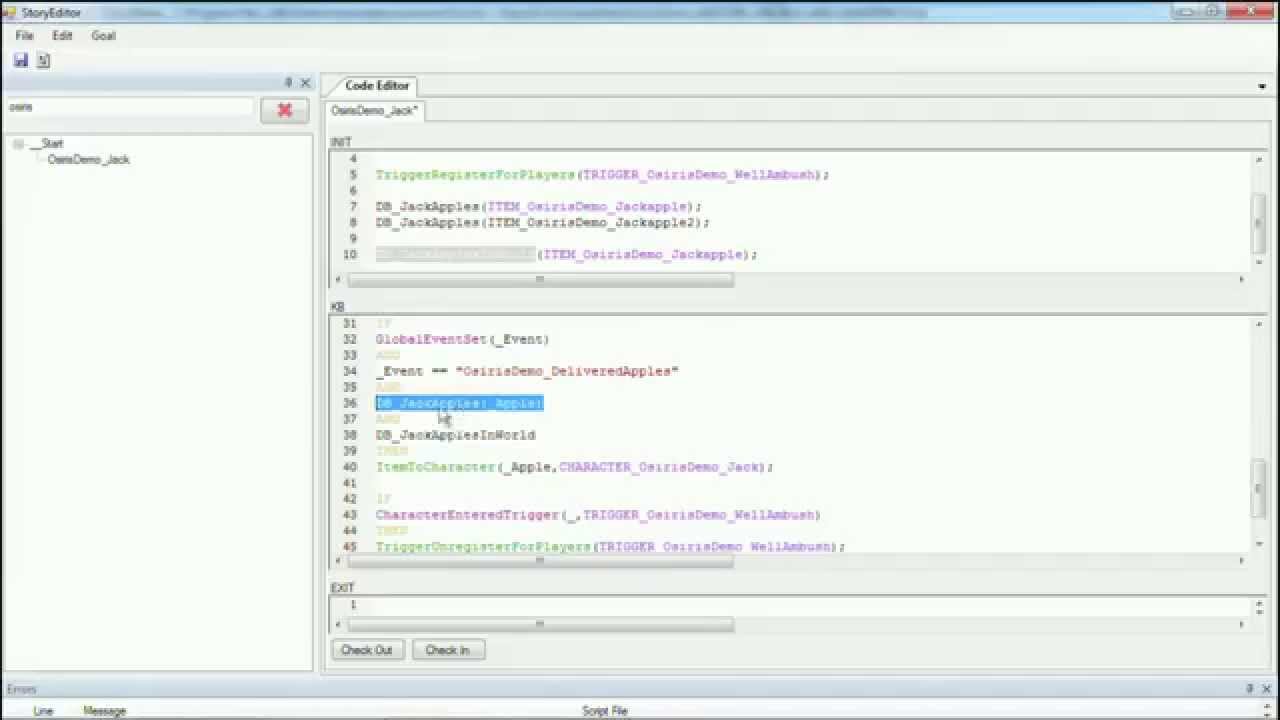
Task: Click DB_JackApplesInWorld on KB line 38
Action: click(x=455, y=435)
